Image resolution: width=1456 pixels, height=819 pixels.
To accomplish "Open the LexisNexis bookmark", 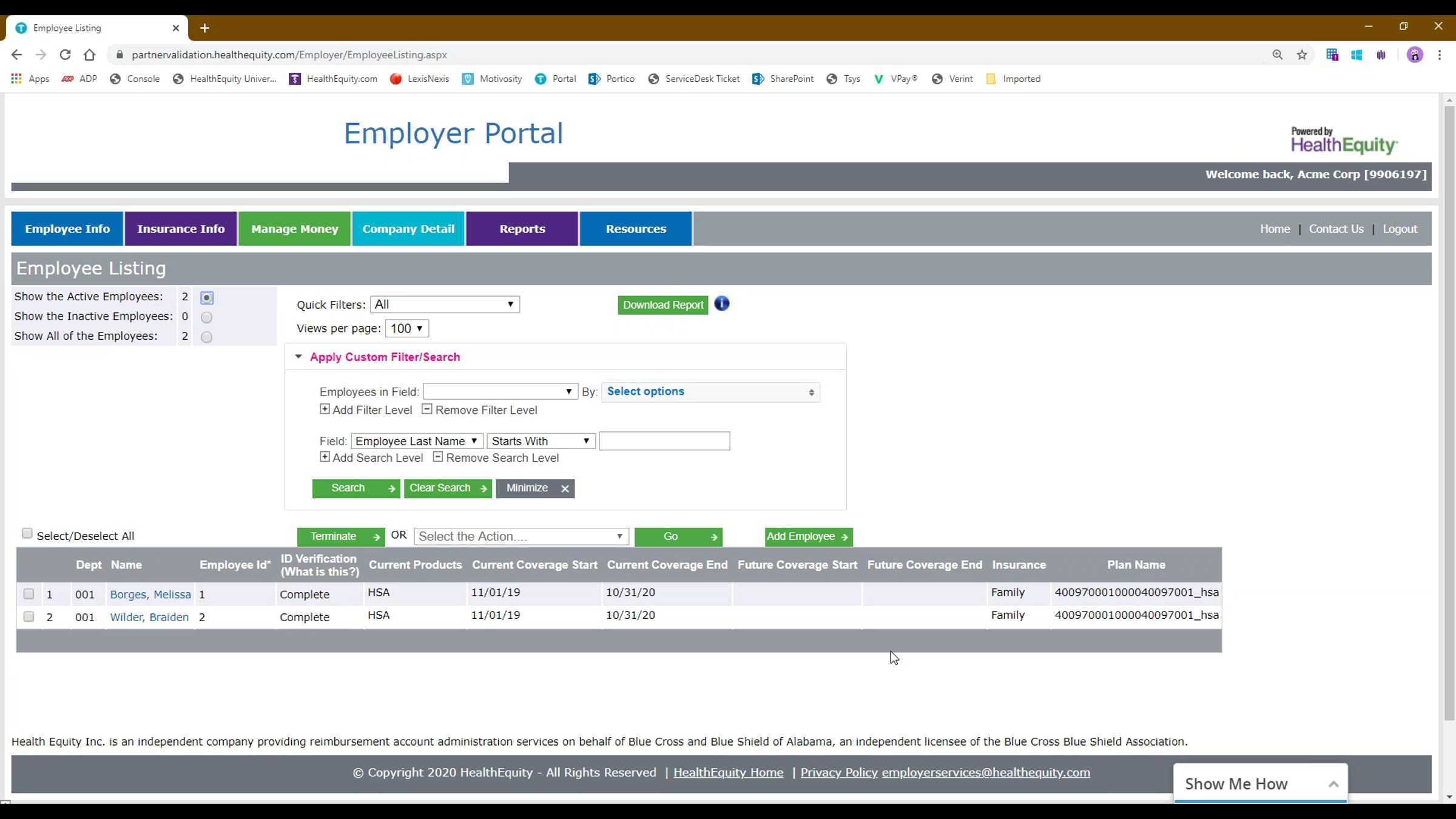I will coord(420,79).
